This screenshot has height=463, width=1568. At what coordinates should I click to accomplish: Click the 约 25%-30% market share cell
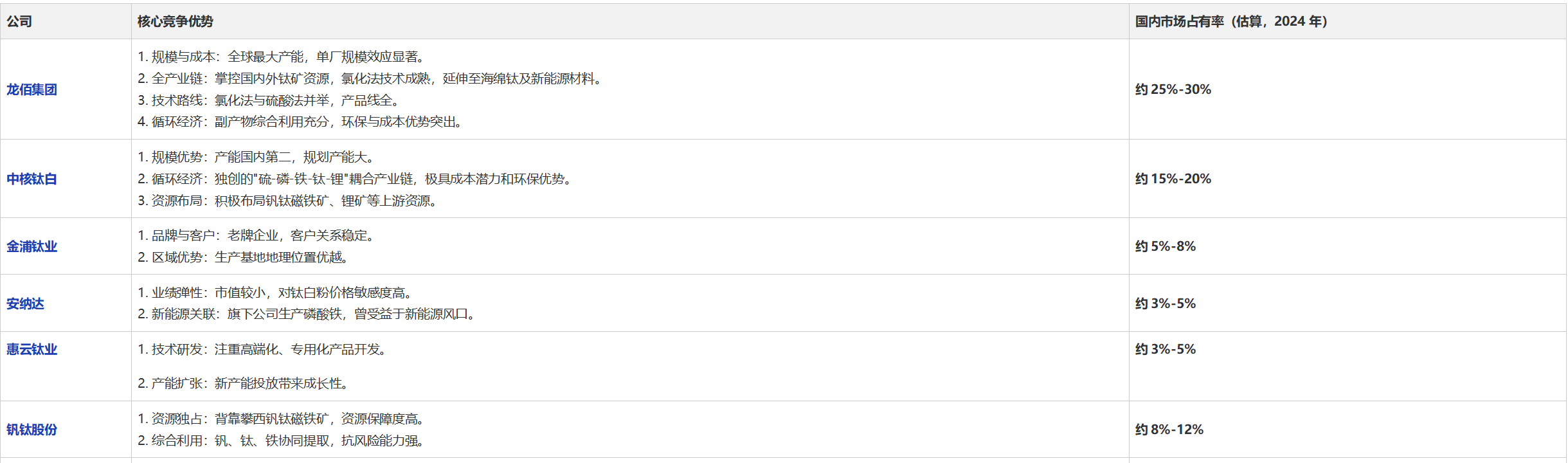click(1173, 89)
